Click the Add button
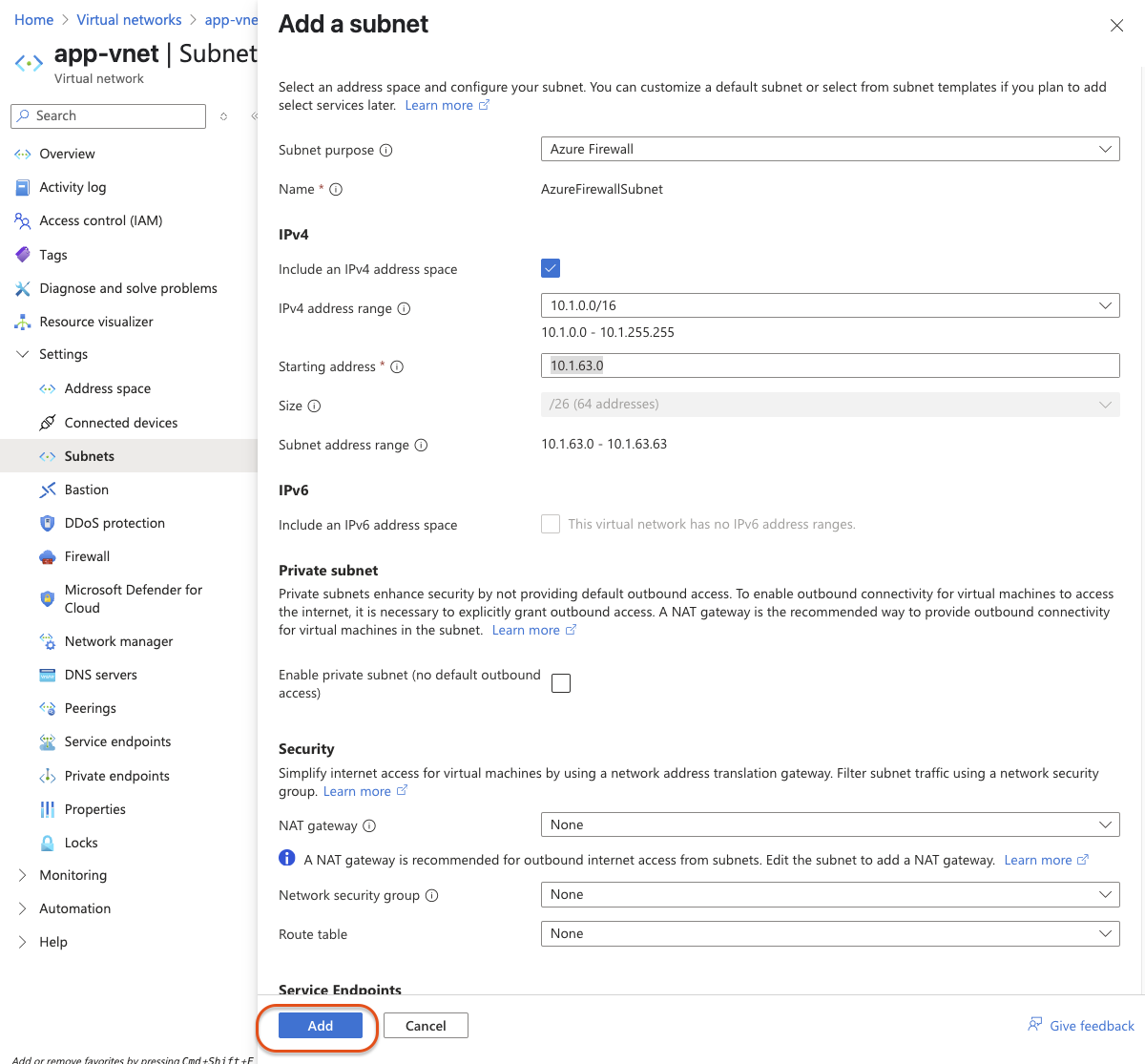 321,1025
